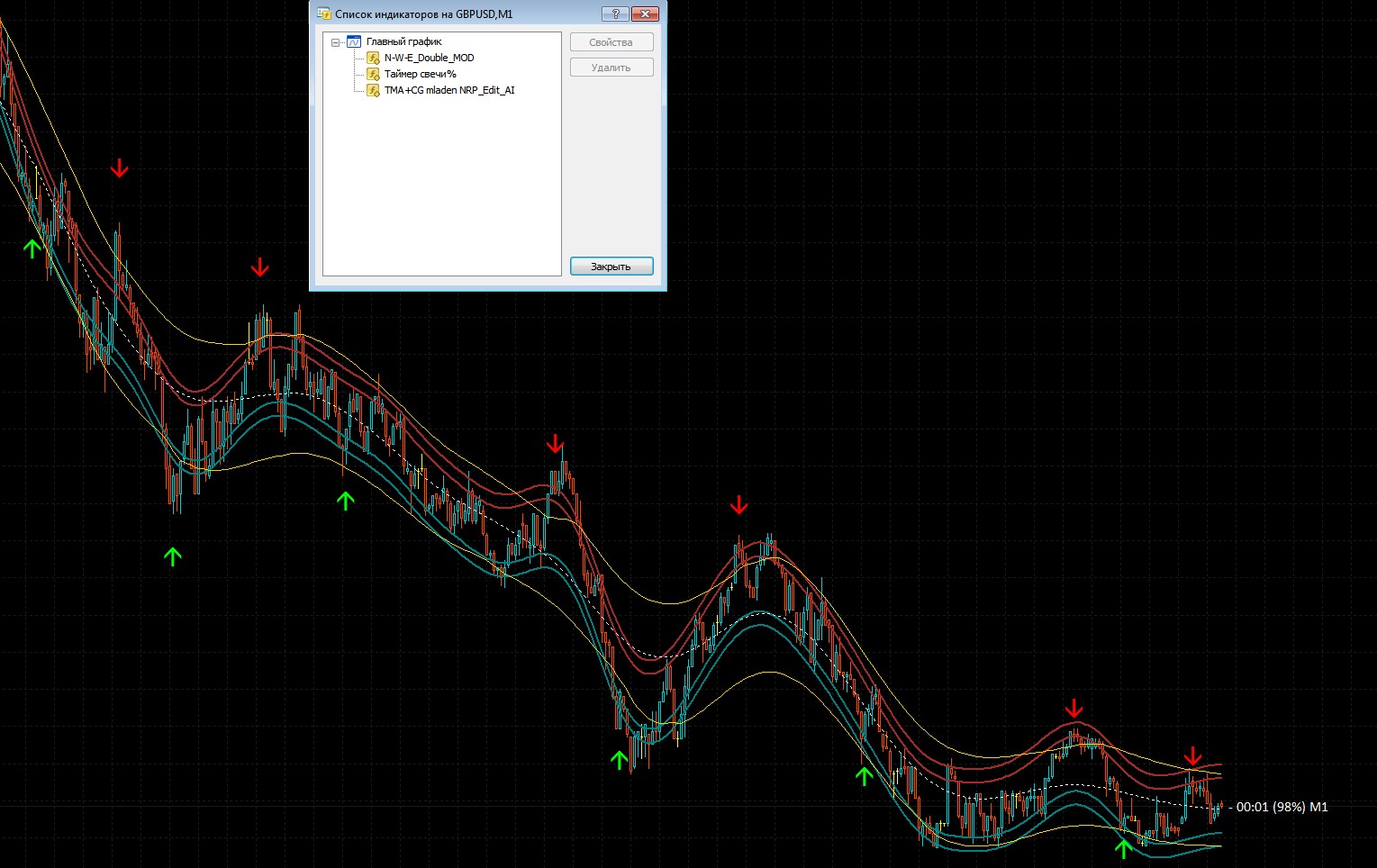Click the Удалить button
The image size is (1377, 868).
click(611, 68)
